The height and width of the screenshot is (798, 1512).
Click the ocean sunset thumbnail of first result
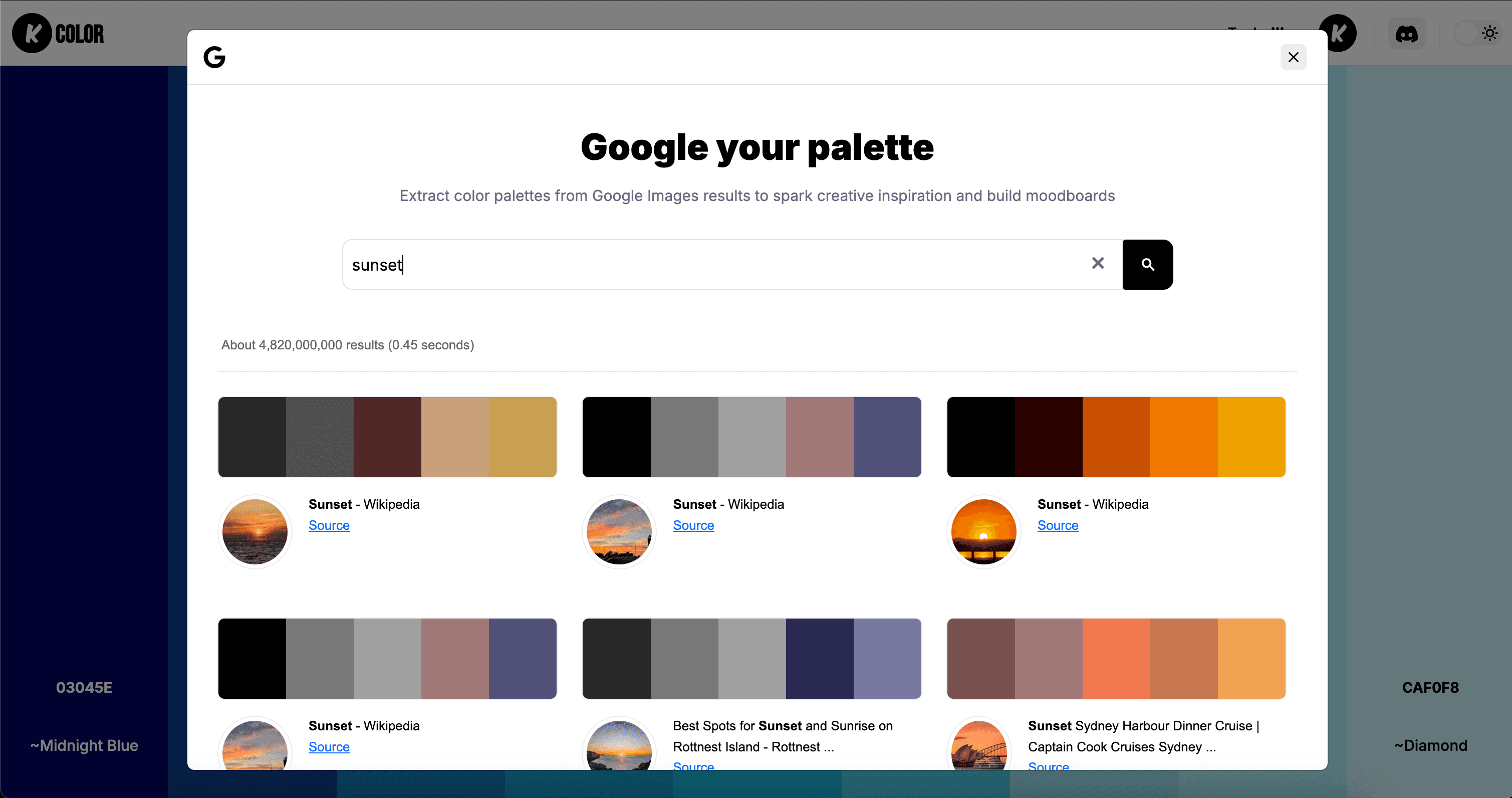(x=255, y=531)
